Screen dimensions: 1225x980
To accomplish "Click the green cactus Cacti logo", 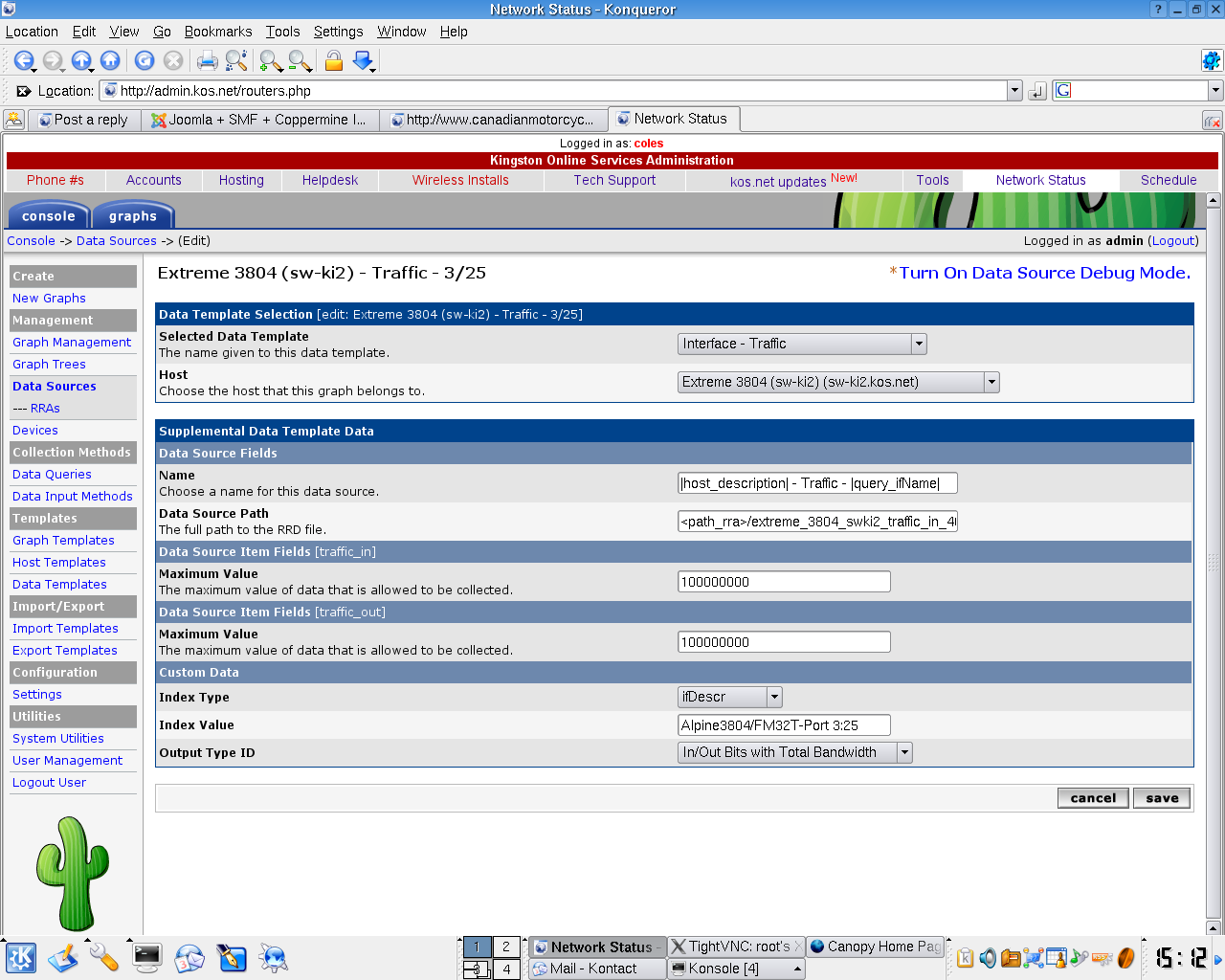I will pos(72,873).
